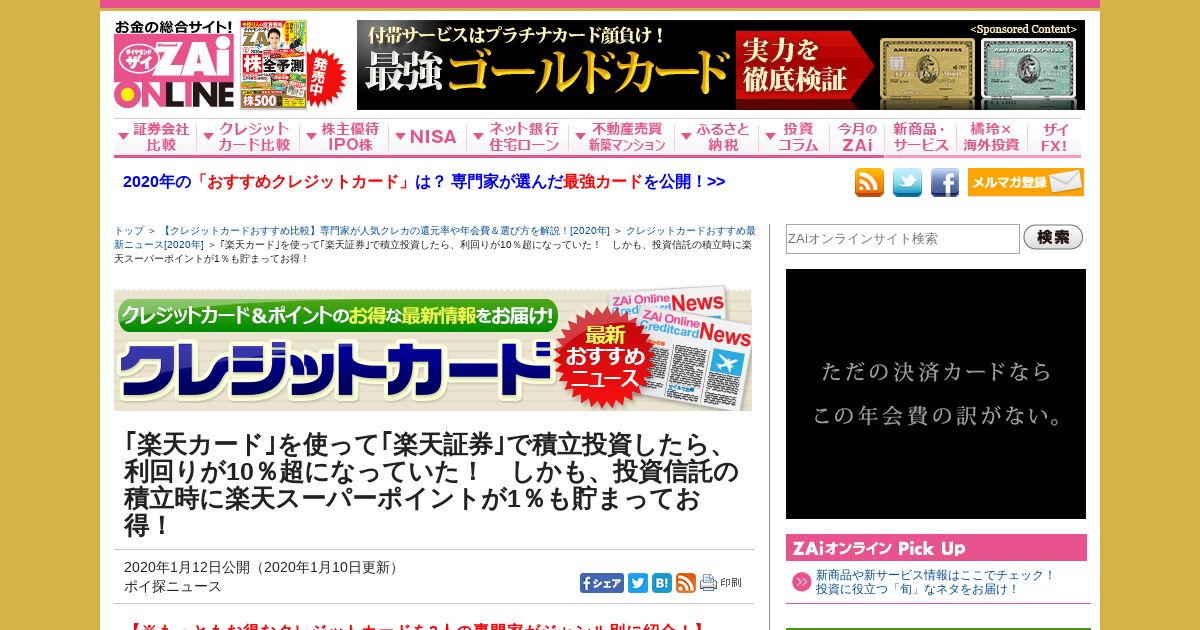The height and width of the screenshot is (630, 1200).
Task: Expand the 株主優待 IPO株 menu
Action: pyautogui.click(x=342, y=137)
